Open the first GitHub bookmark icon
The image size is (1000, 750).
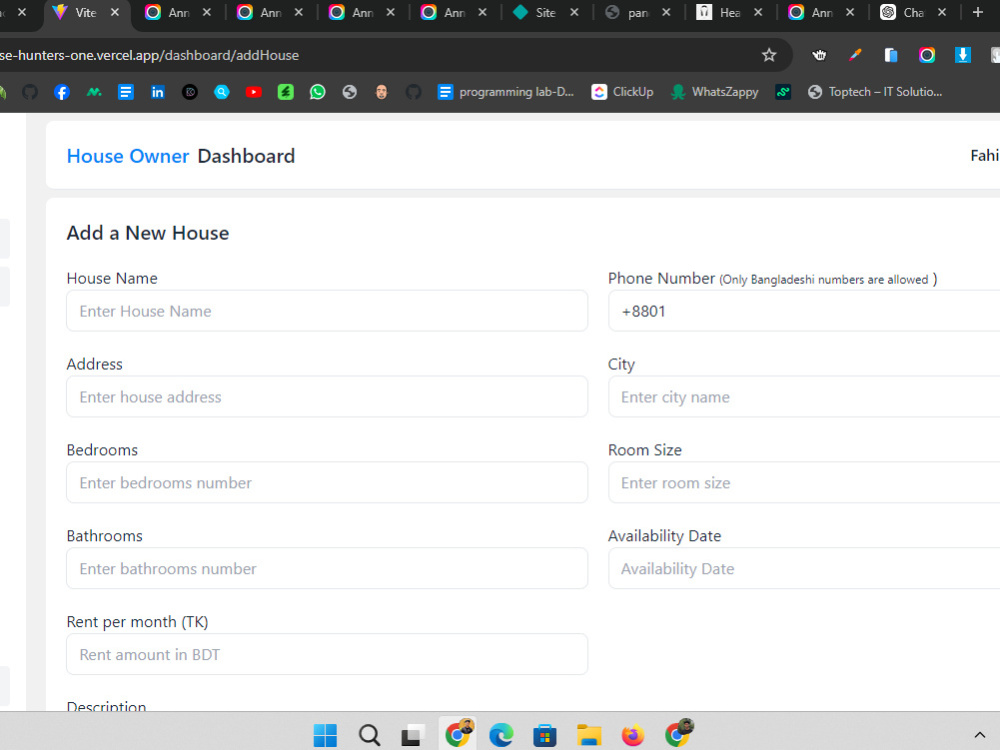tap(30, 92)
